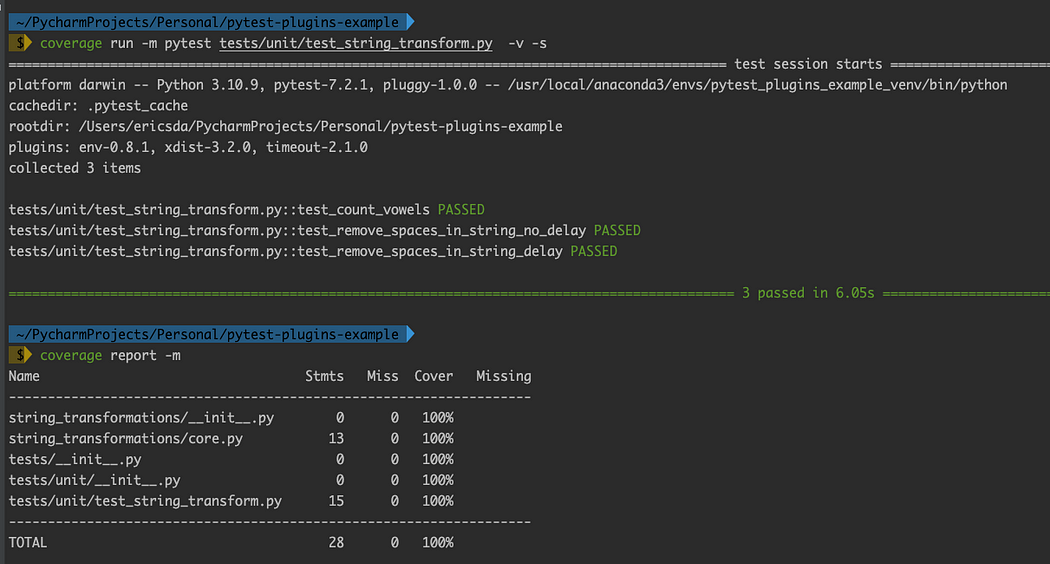
Task: Click the 'cachedir: .pytest_cache' line
Action: pyautogui.click(x=98, y=106)
